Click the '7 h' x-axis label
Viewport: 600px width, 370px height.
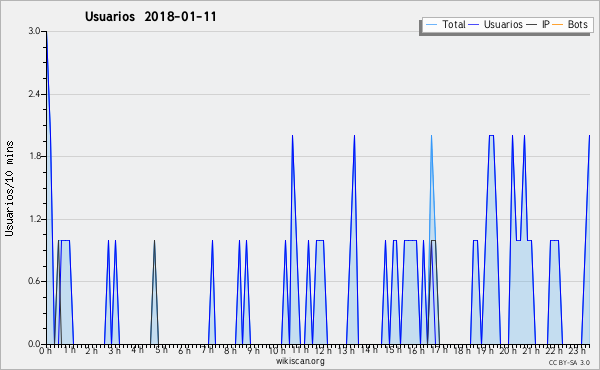tap(207, 350)
